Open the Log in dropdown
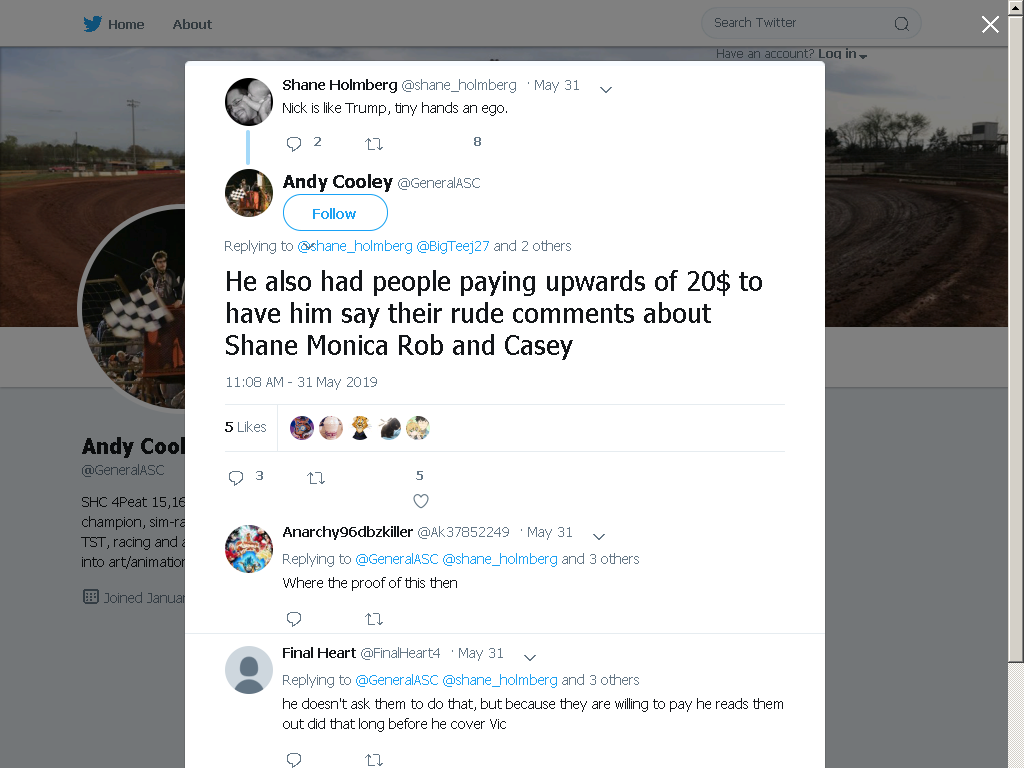The height and width of the screenshot is (768, 1024). tap(842, 54)
